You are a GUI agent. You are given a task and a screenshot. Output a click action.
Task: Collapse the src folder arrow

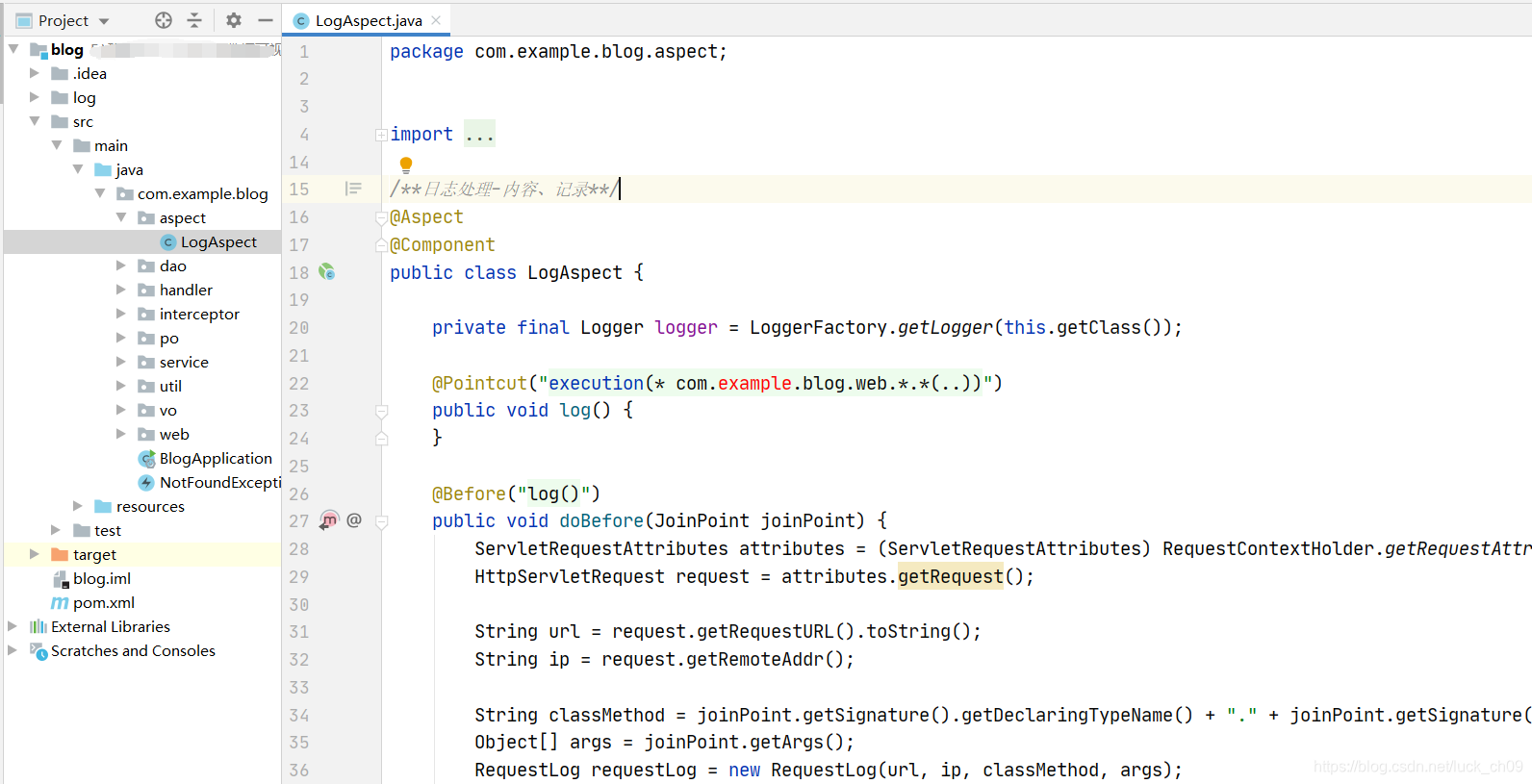coord(35,121)
